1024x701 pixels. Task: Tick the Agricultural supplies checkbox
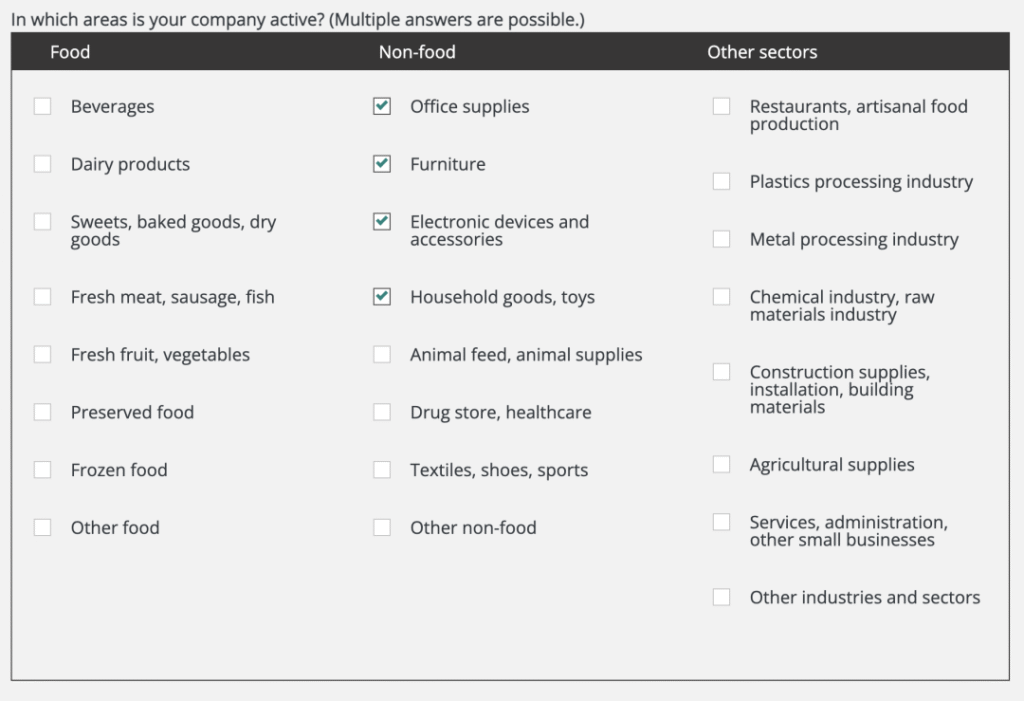[721, 465]
